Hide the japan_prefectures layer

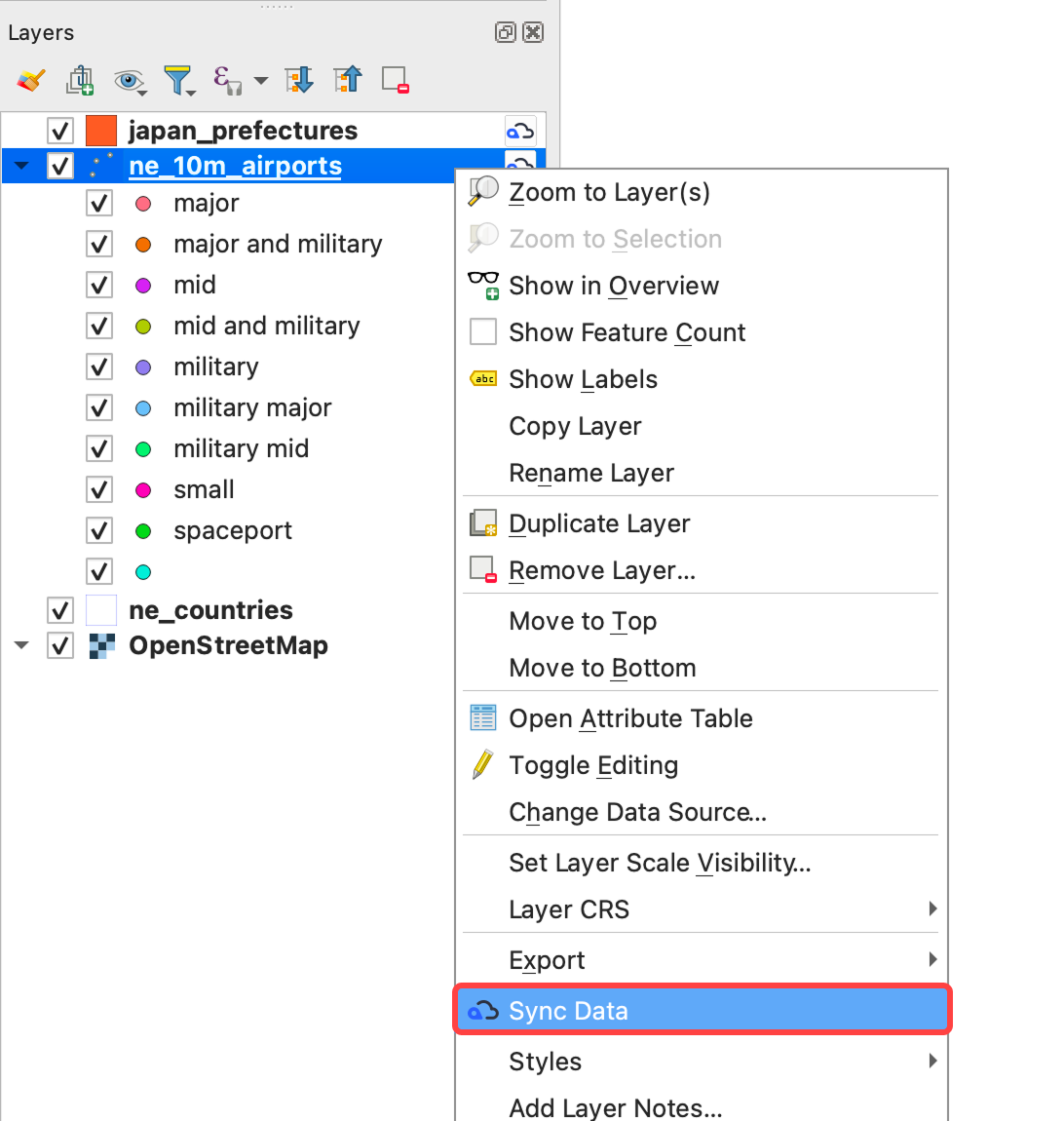coord(60,131)
